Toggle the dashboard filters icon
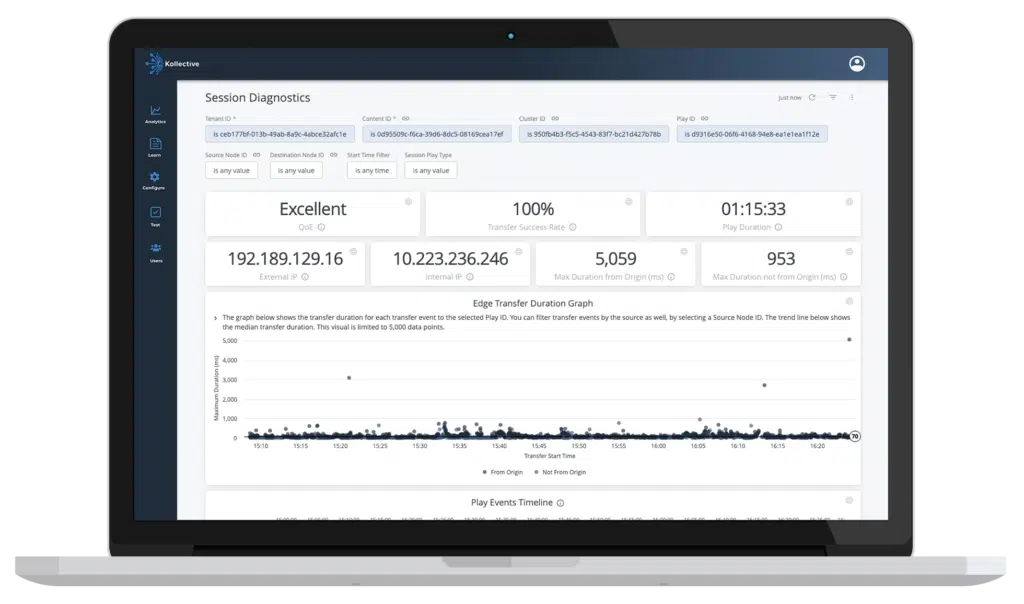1024x604 pixels. [833, 97]
